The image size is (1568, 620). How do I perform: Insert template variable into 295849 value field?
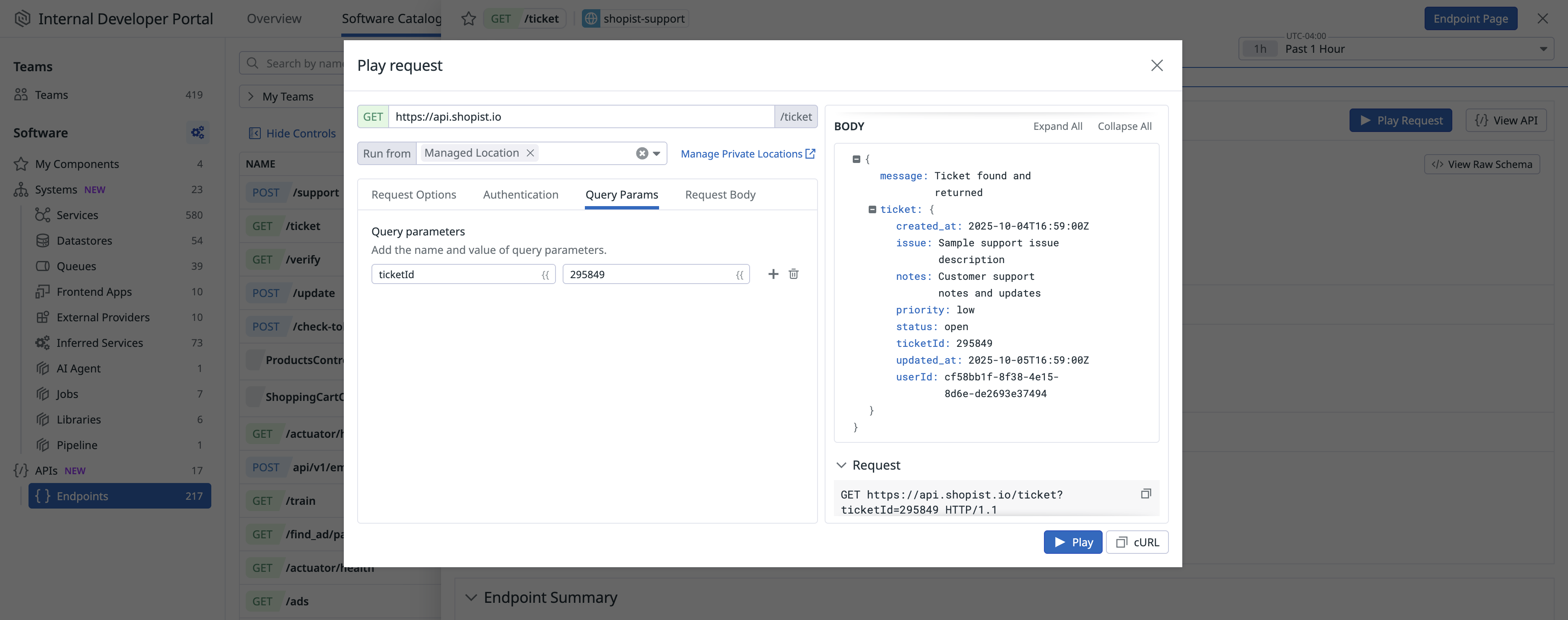tap(740, 274)
